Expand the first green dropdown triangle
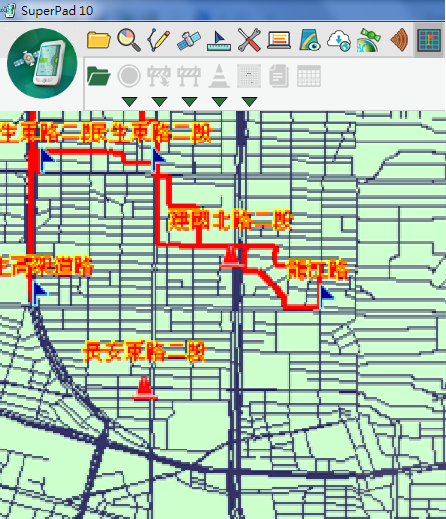This screenshot has height=519, width=446. pos(130,102)
